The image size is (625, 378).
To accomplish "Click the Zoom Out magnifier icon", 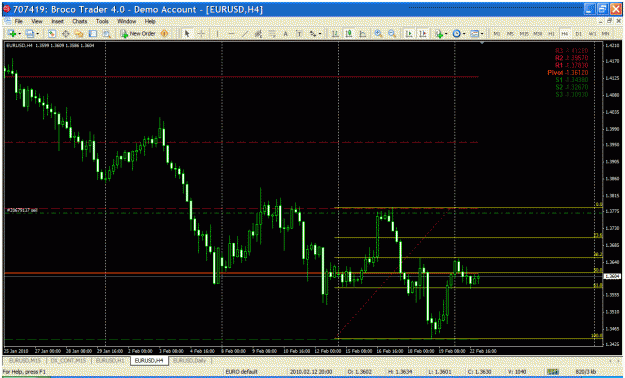I will point(392,34).
